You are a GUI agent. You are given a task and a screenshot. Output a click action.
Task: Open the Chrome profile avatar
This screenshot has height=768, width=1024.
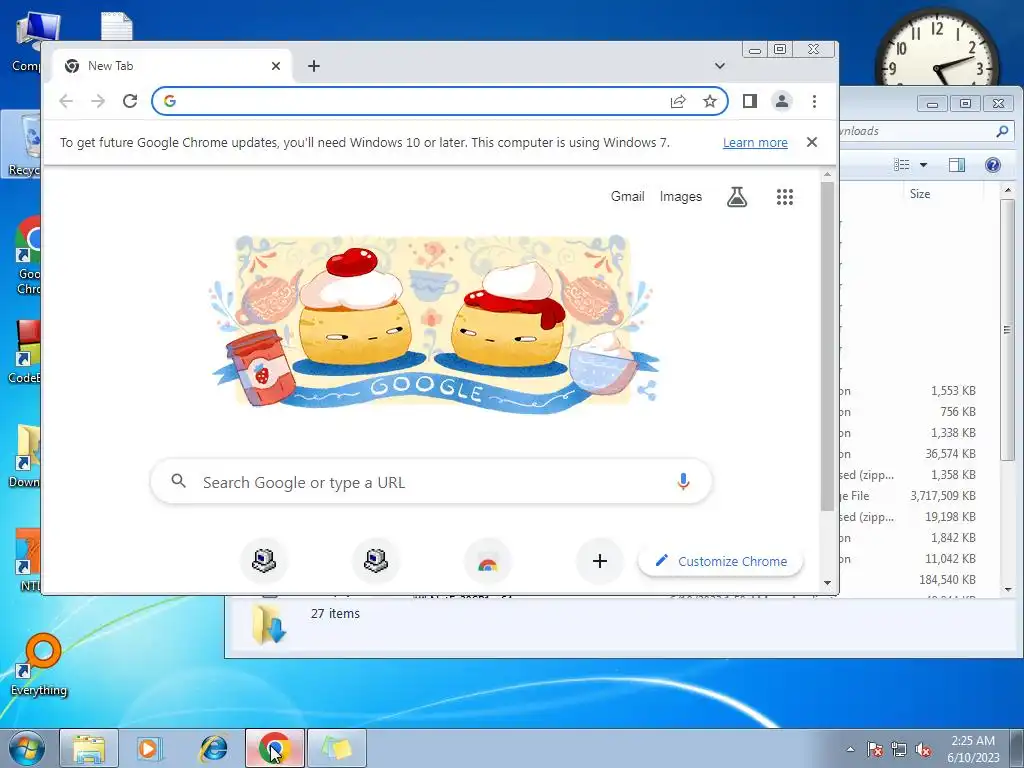point(782,101)
